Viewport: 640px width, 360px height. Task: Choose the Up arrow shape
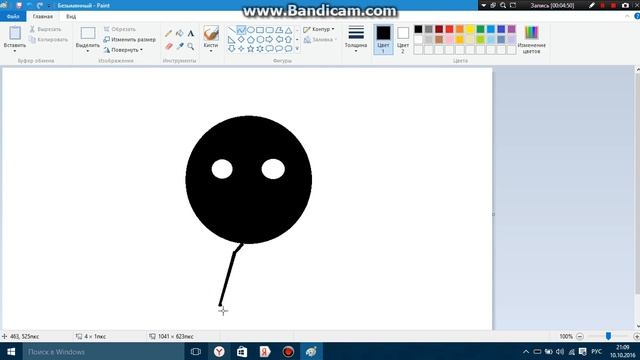coord(288,40)
